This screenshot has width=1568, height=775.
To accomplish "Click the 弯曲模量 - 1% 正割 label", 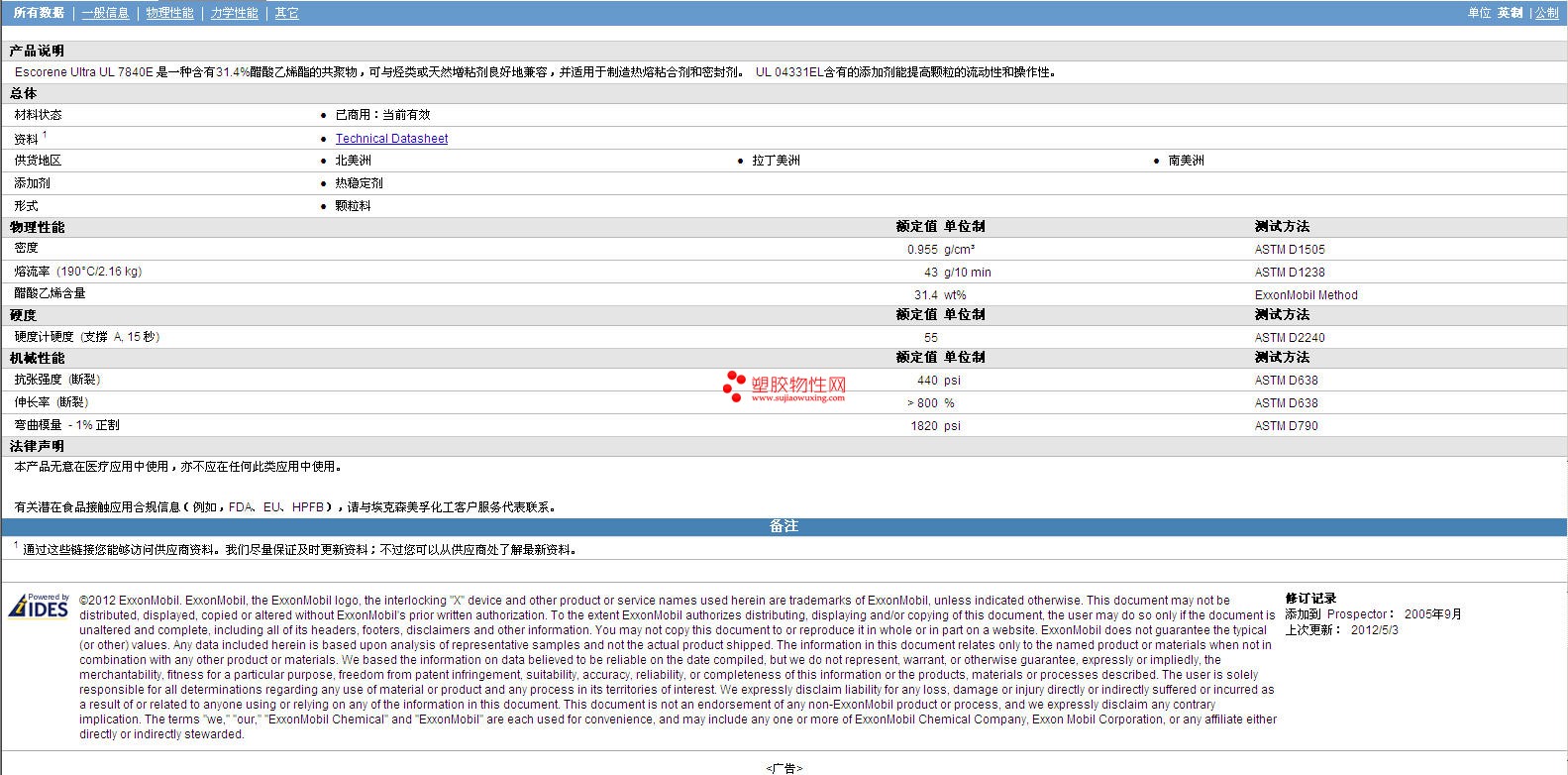I will [x=66, y=425].
